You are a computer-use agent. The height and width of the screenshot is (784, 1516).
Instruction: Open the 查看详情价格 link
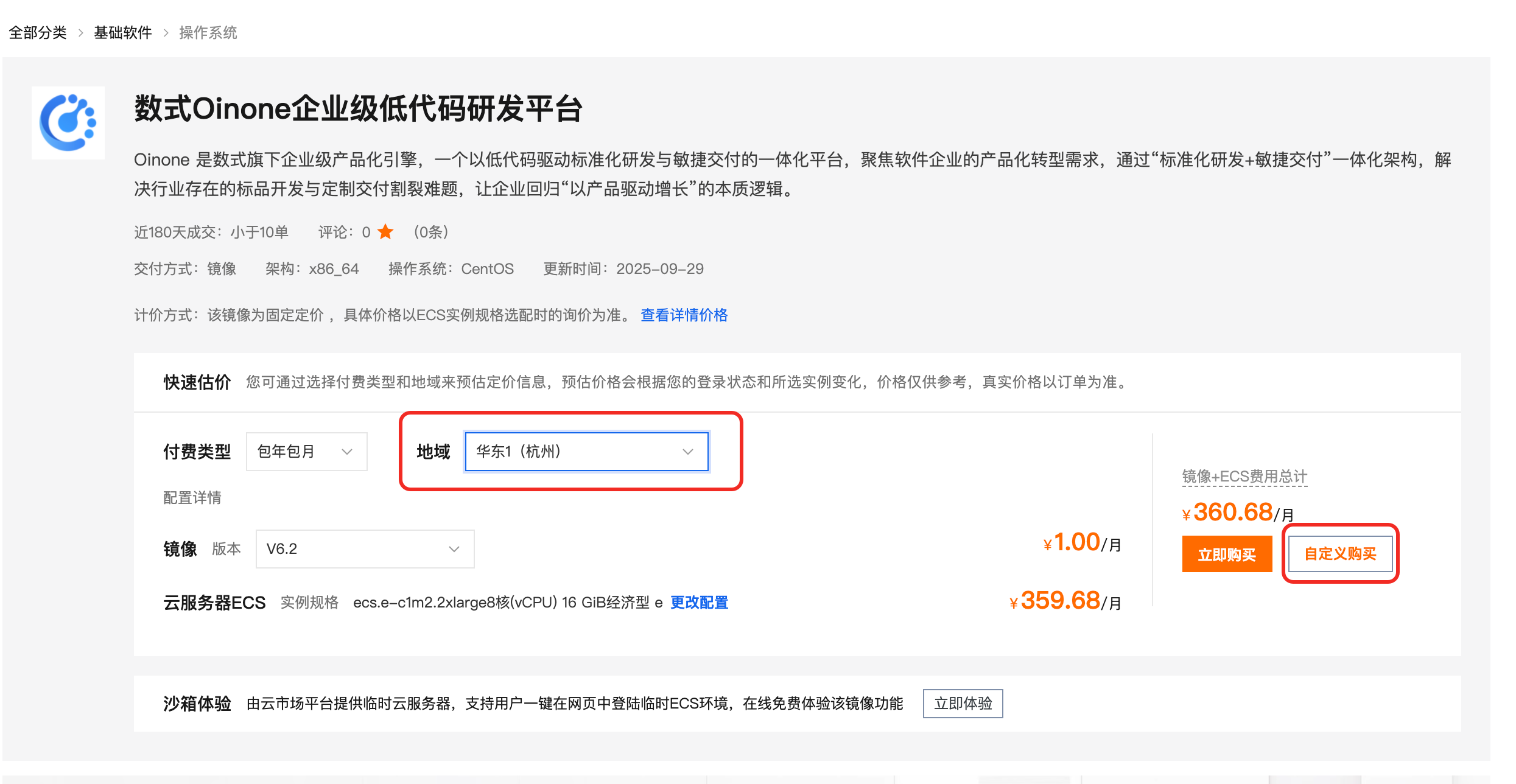click(x=684, y=315)
